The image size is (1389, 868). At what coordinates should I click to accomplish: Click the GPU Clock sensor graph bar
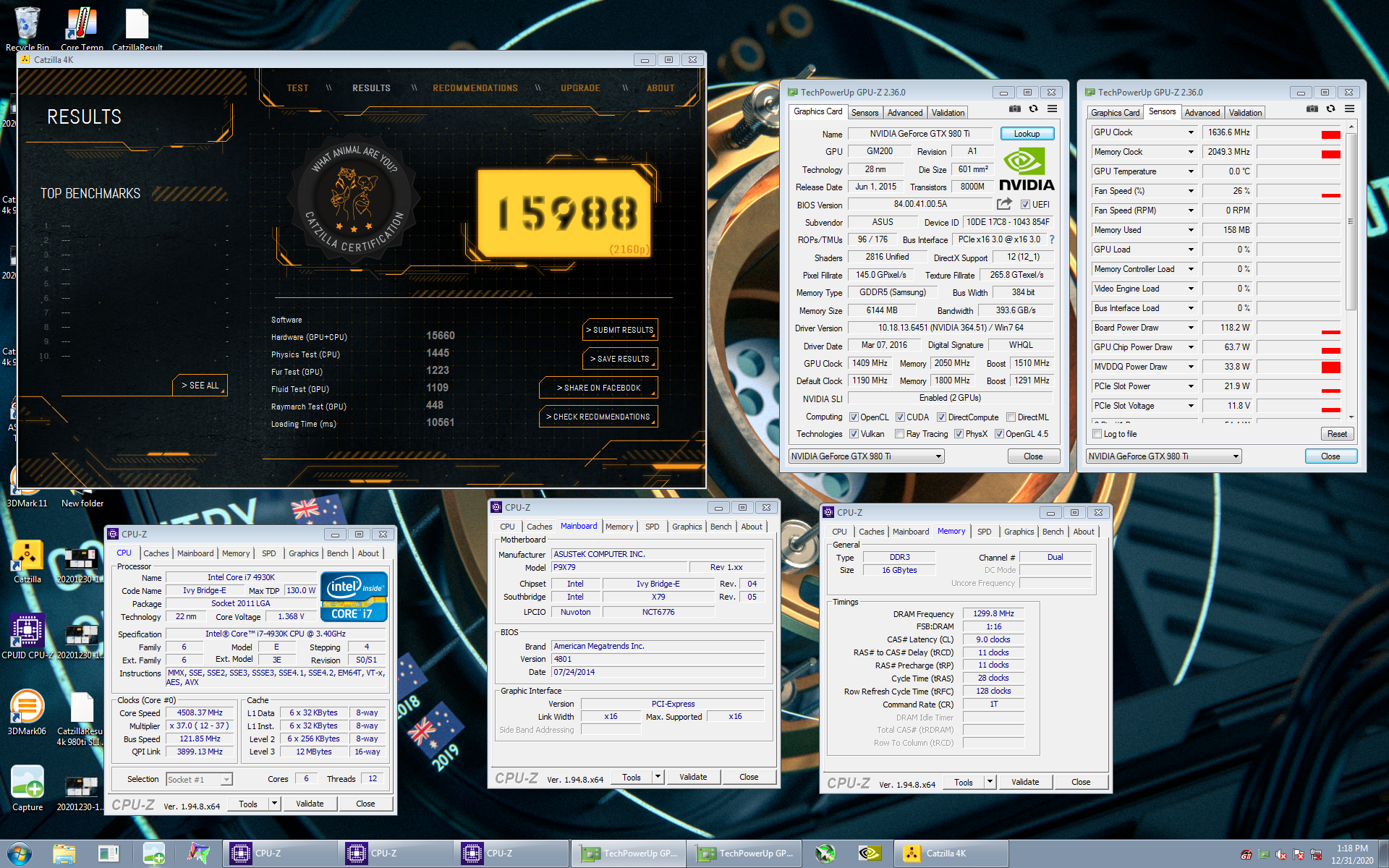pyautogui.click(x=1299, y=132)
